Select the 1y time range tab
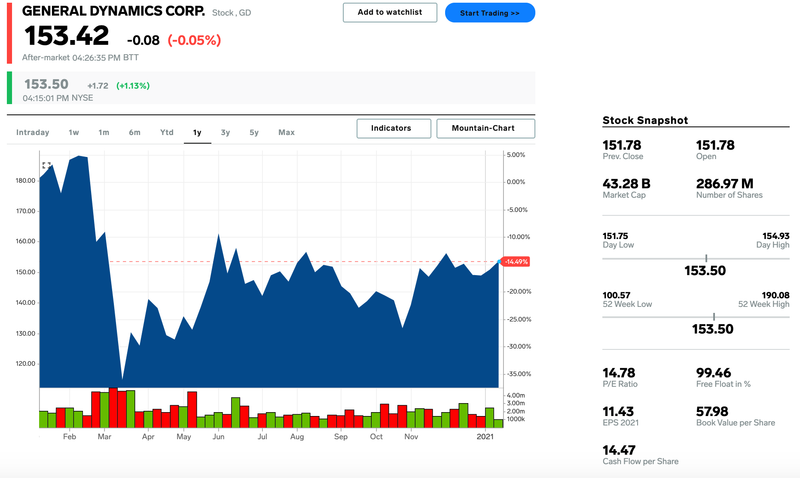 [x=197, y=133]
